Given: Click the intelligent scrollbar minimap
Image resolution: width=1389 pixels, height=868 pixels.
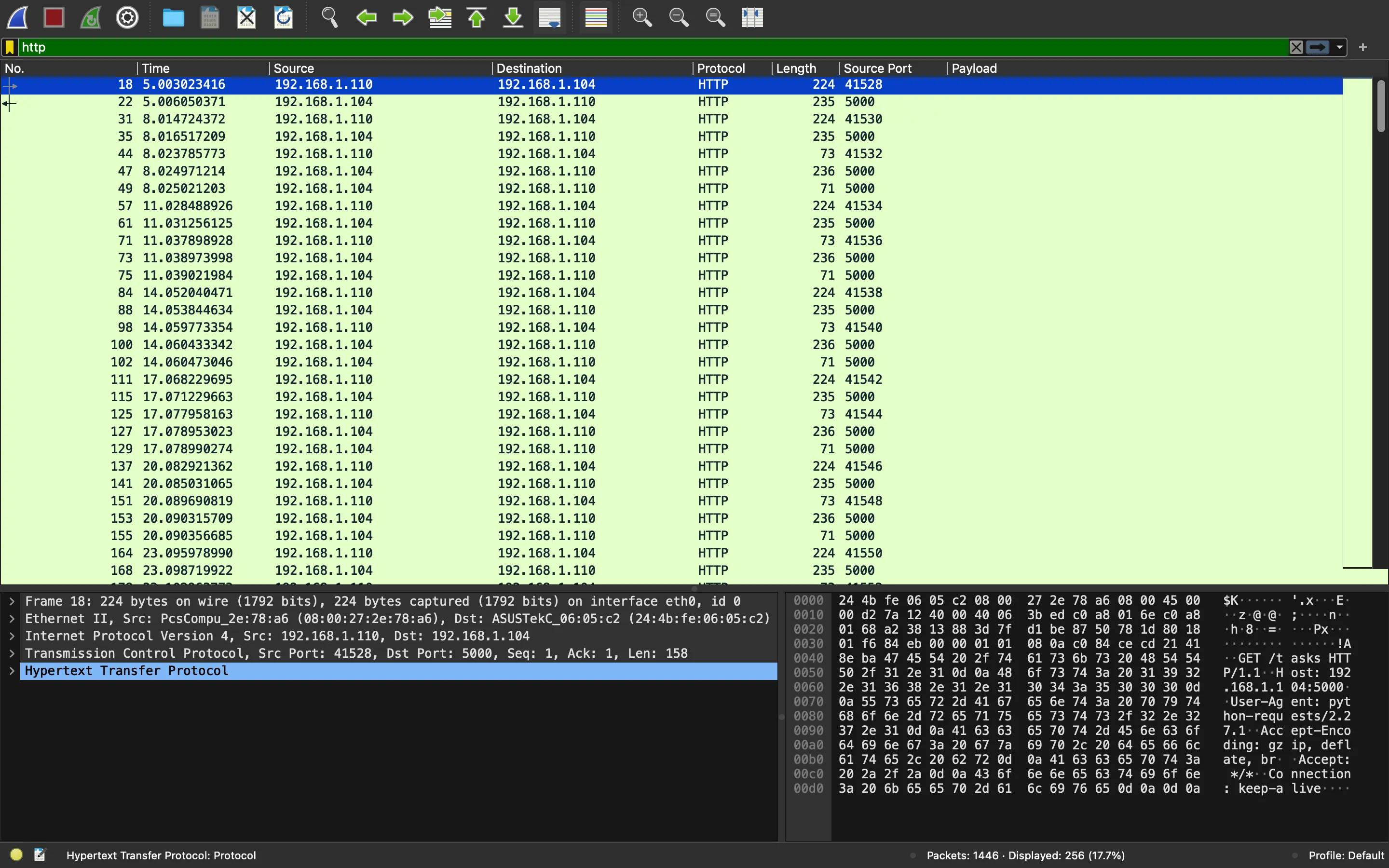Looking at the screenshot, I should click(x=1358, y=323).
